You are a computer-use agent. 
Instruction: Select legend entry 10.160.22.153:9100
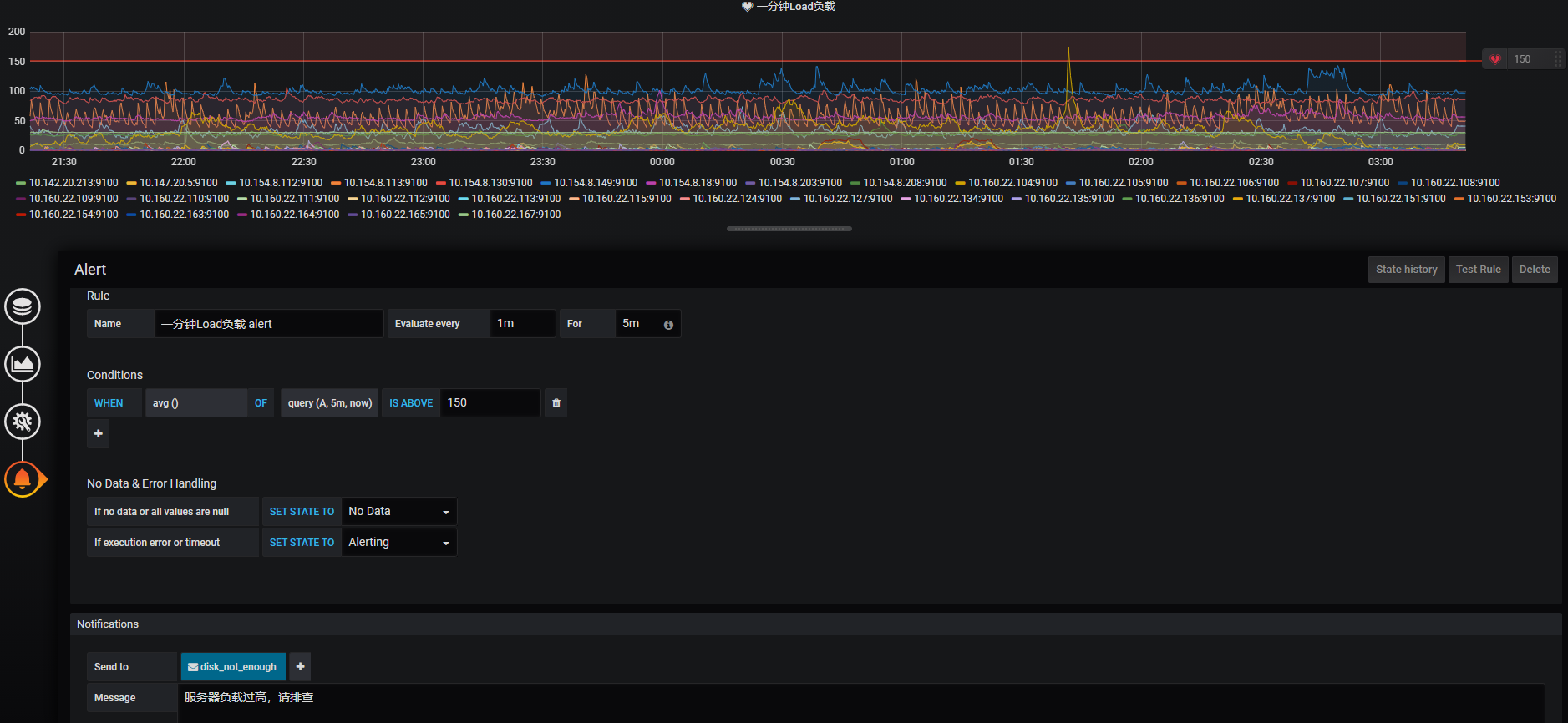click(1512, 199)
